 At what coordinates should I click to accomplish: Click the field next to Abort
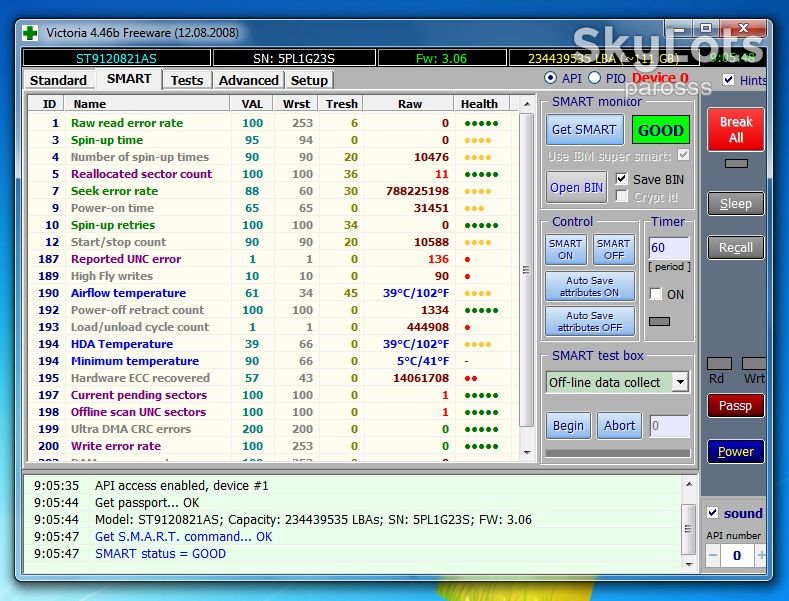click(669, 426)
